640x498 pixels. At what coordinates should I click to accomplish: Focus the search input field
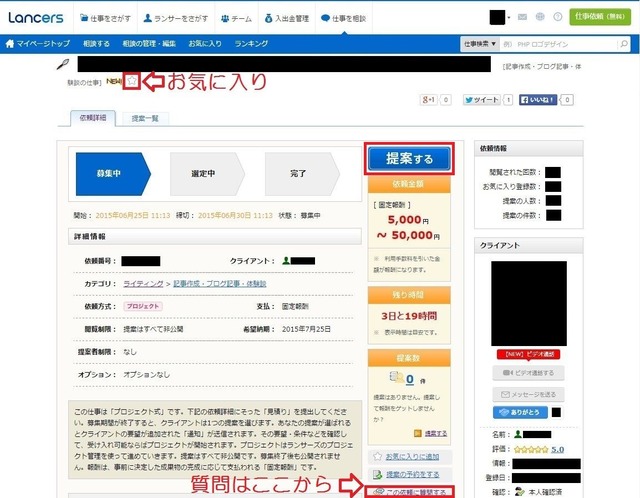click(x=558, y=44)
